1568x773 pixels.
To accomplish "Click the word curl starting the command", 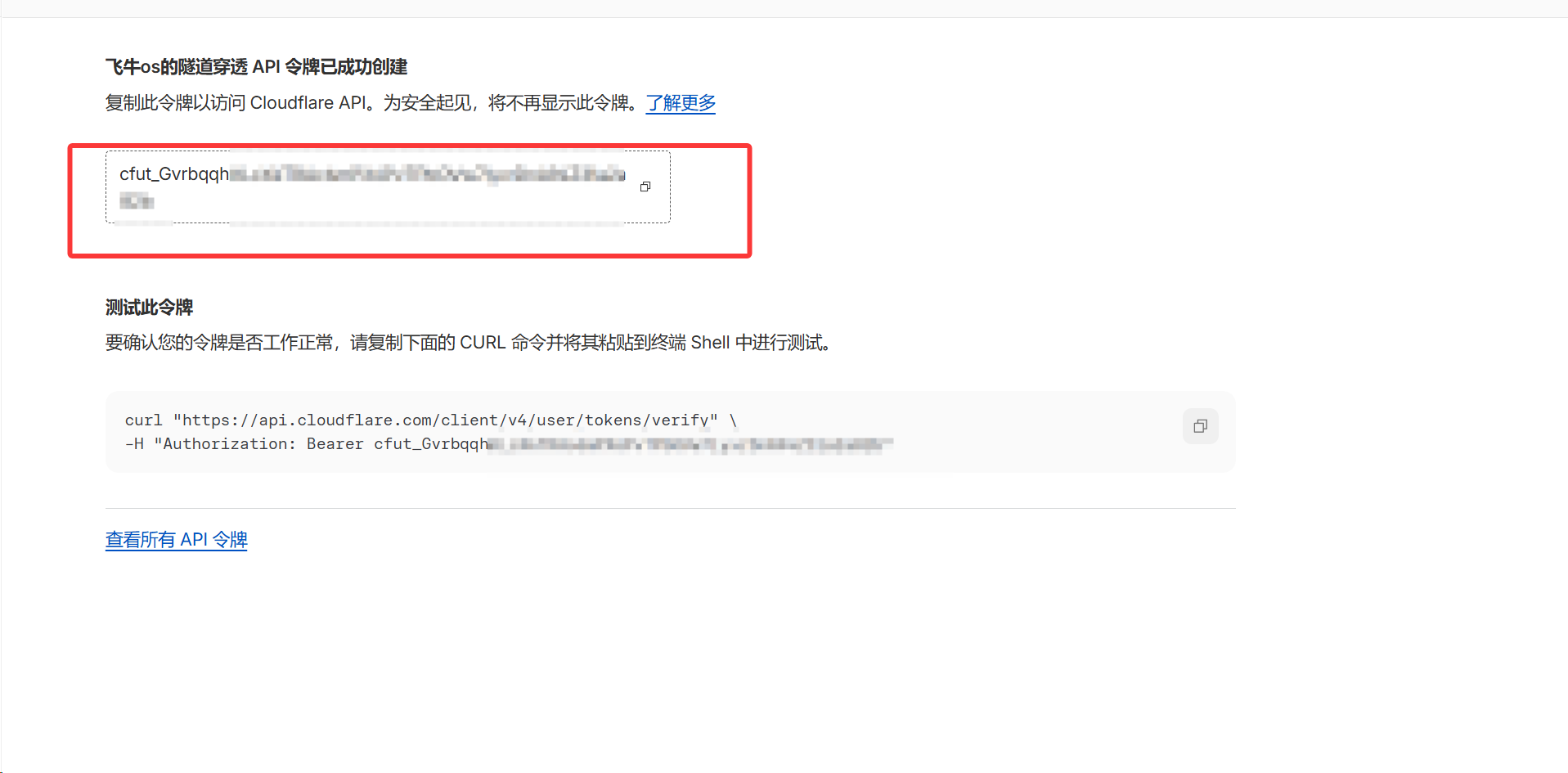I will click(144, 420).
